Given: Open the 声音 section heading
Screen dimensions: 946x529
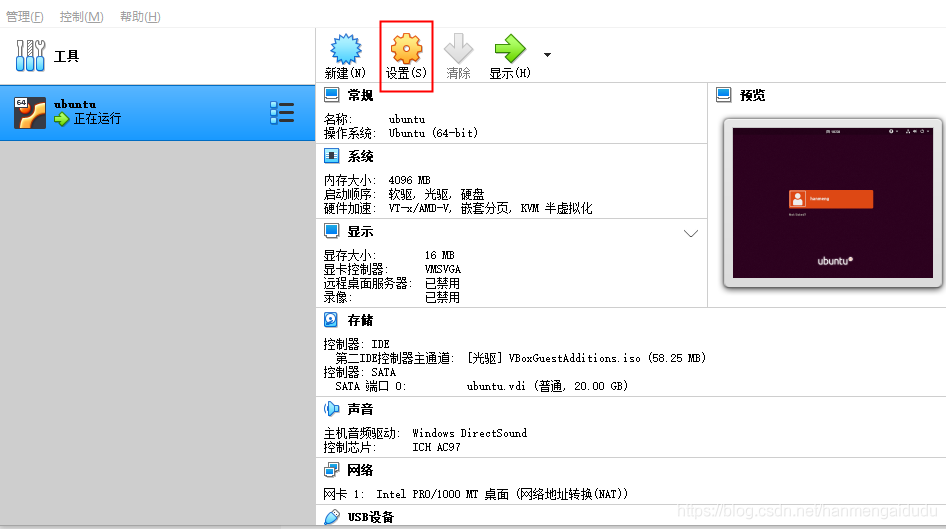Looking at the screenshot, I should pyautogui.click(x=360, y=409).
